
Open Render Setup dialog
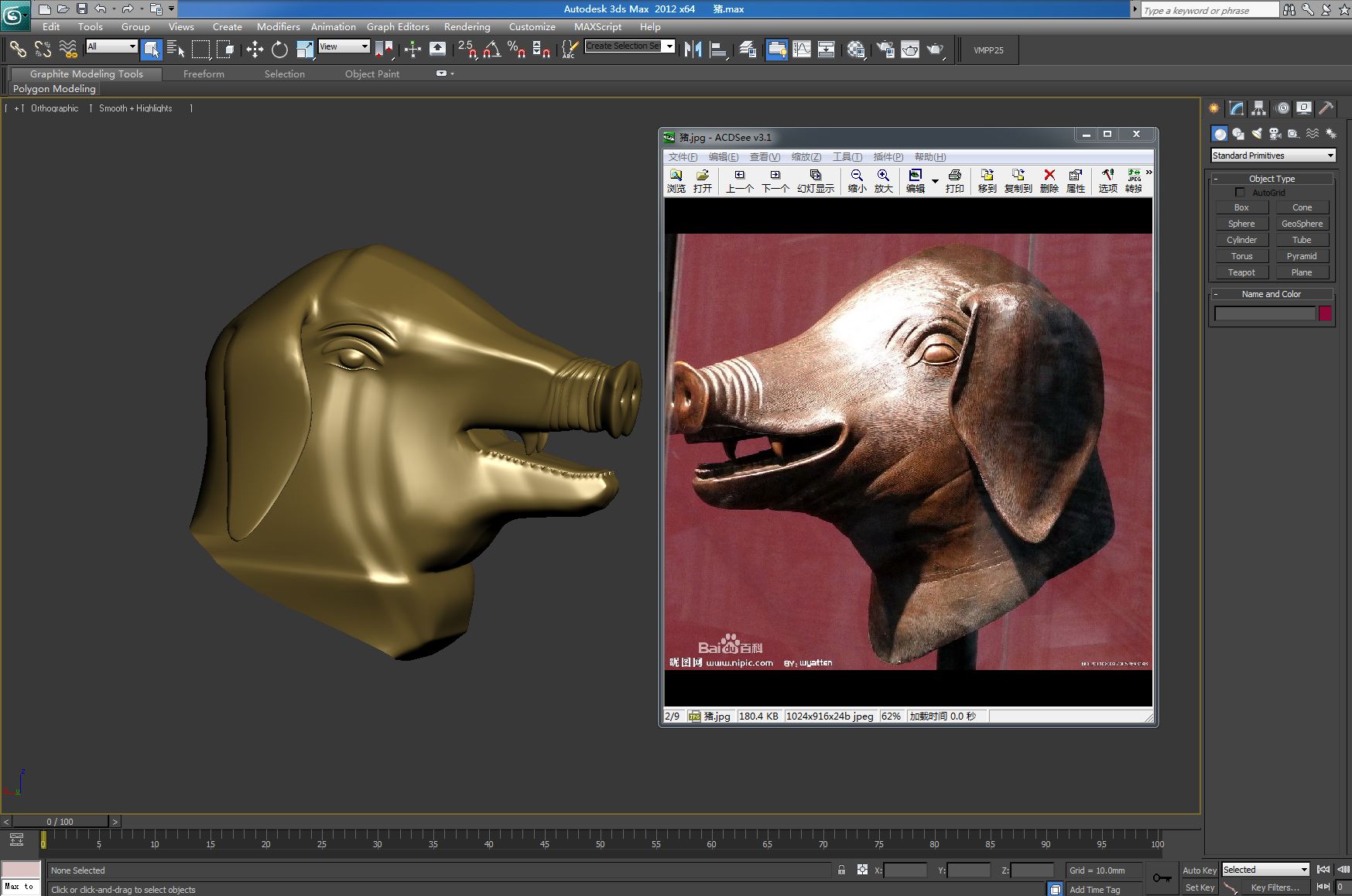[885, 50]
